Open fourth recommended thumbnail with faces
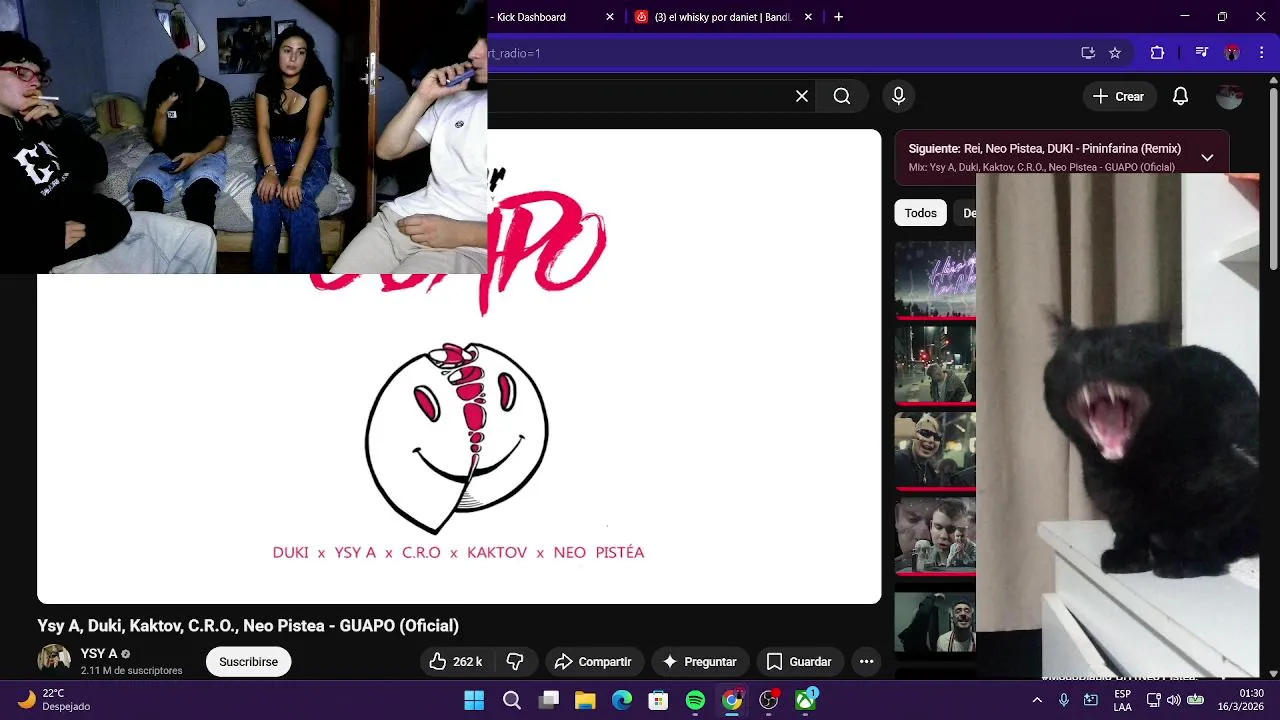 pos(935,535)
